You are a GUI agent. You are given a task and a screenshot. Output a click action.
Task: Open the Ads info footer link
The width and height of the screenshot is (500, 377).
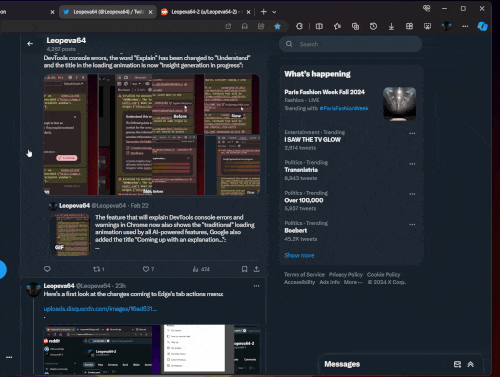click(329, 282)
